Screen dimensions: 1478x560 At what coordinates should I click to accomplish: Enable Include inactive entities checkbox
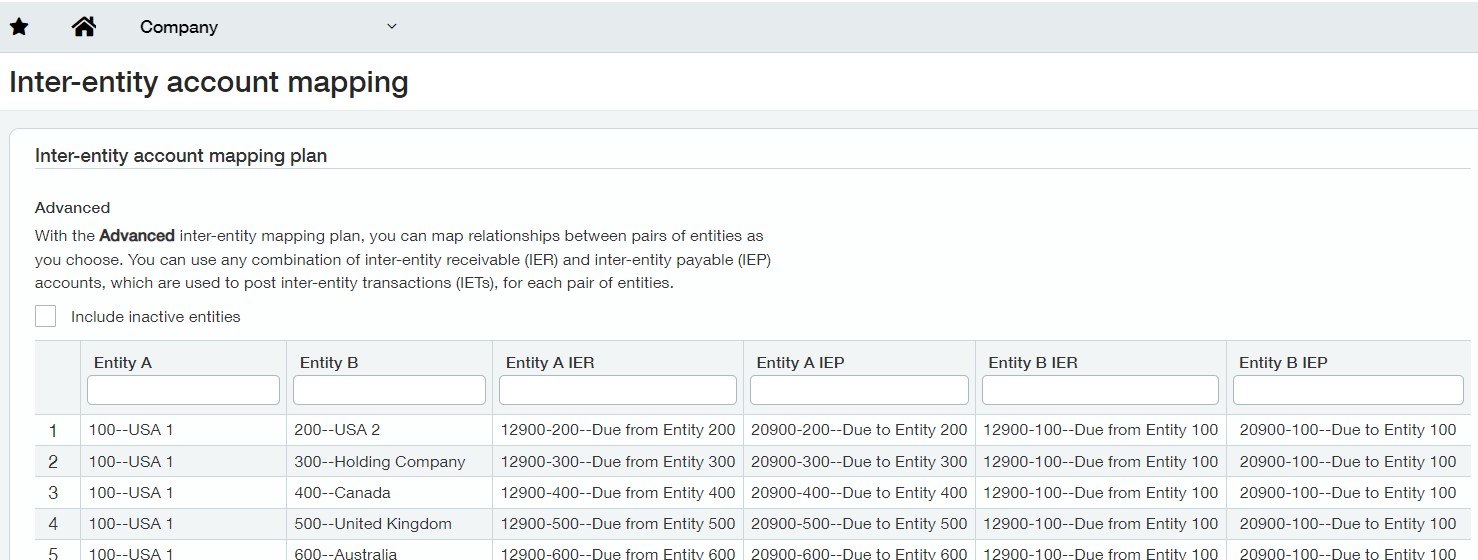(46, 316)
